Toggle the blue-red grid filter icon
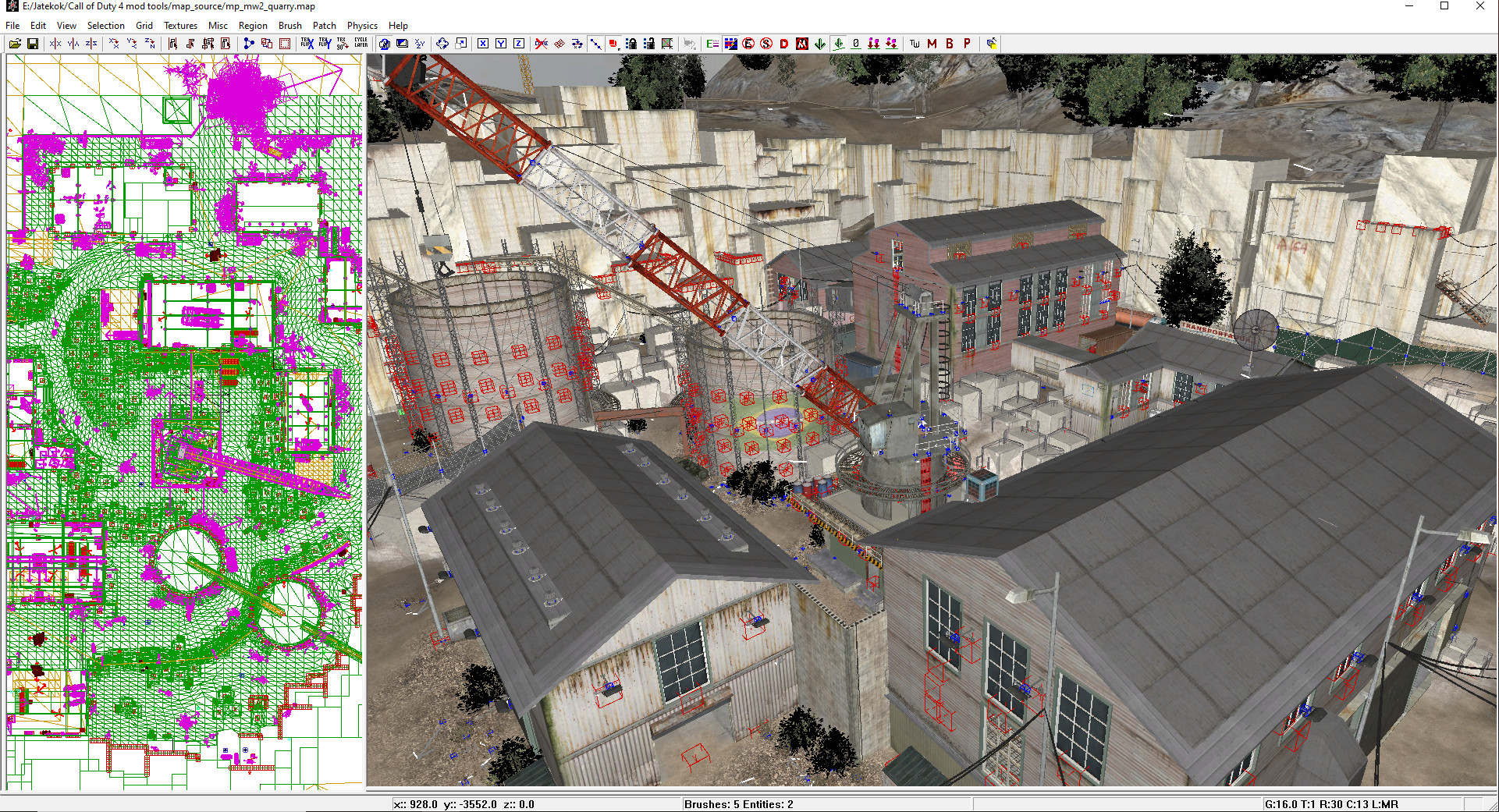Image resolution: width=1499 pixels, height=812 pixels. pos(730,44)
